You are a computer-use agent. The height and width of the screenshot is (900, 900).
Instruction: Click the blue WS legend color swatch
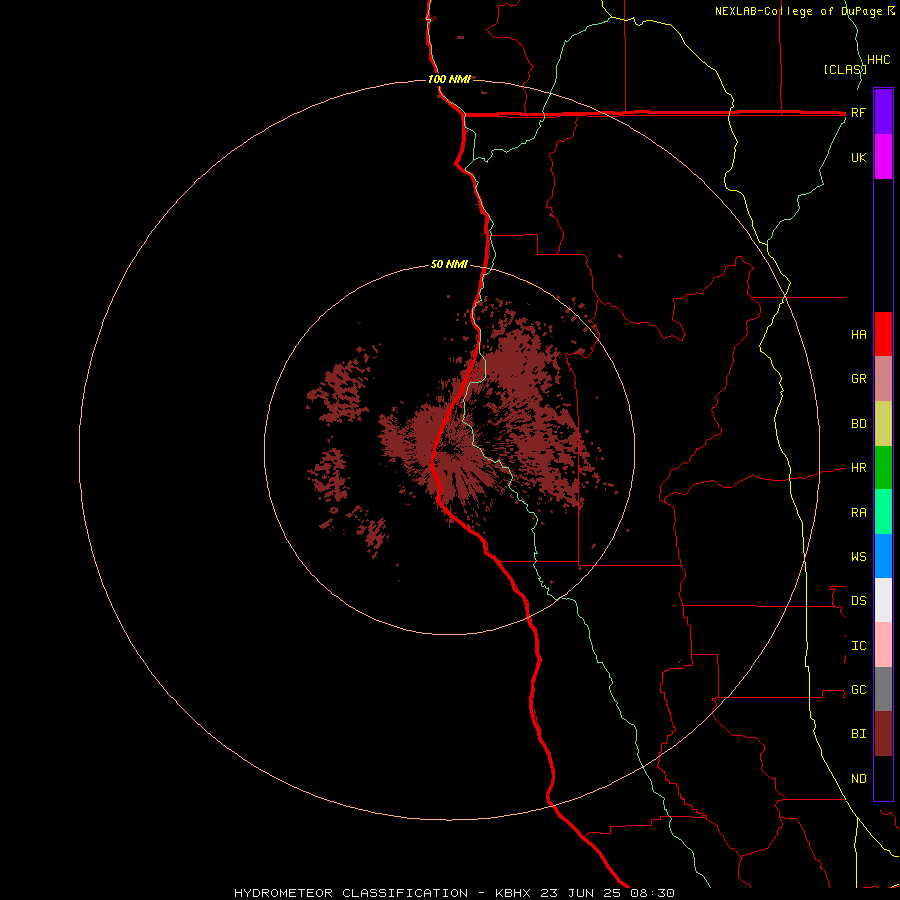pos(883,556)
